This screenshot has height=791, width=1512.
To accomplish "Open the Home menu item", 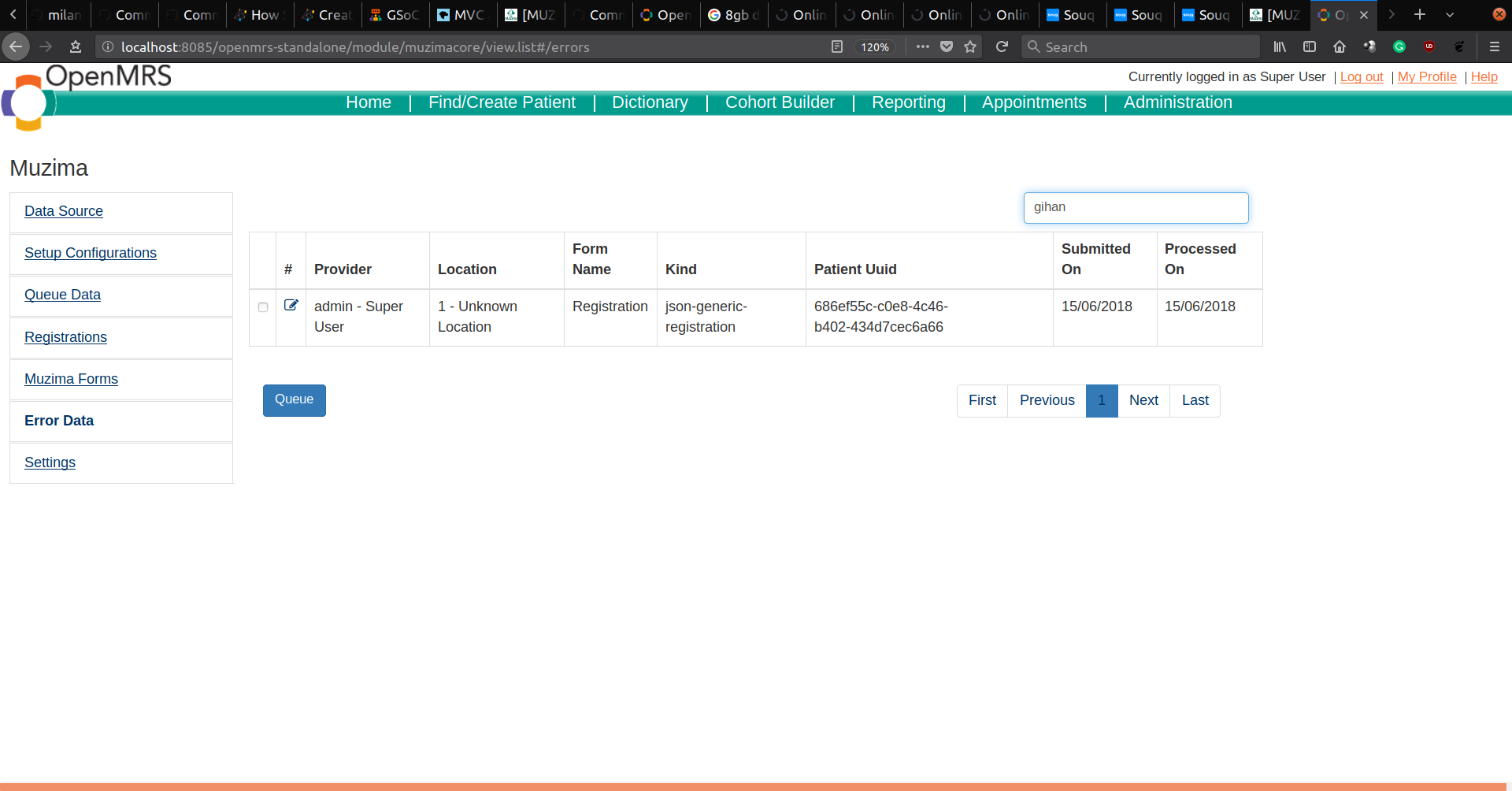I will point(369,102).
